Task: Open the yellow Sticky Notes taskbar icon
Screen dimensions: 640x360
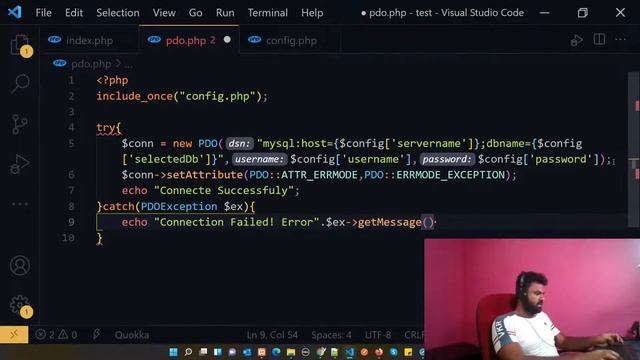Action: [x=408, y=352]
